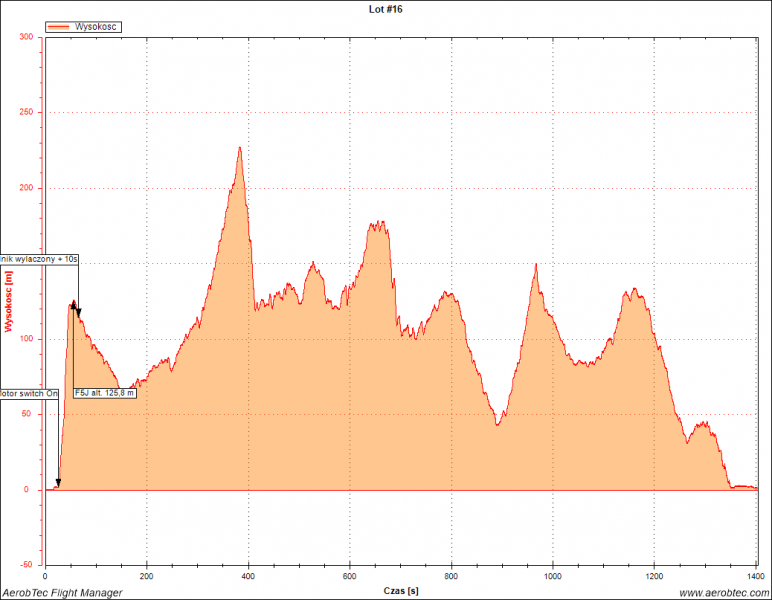The image size is (772, 600).
Task: Click the AerobTec Flight Manager footer text
Action: pos(62,593)
